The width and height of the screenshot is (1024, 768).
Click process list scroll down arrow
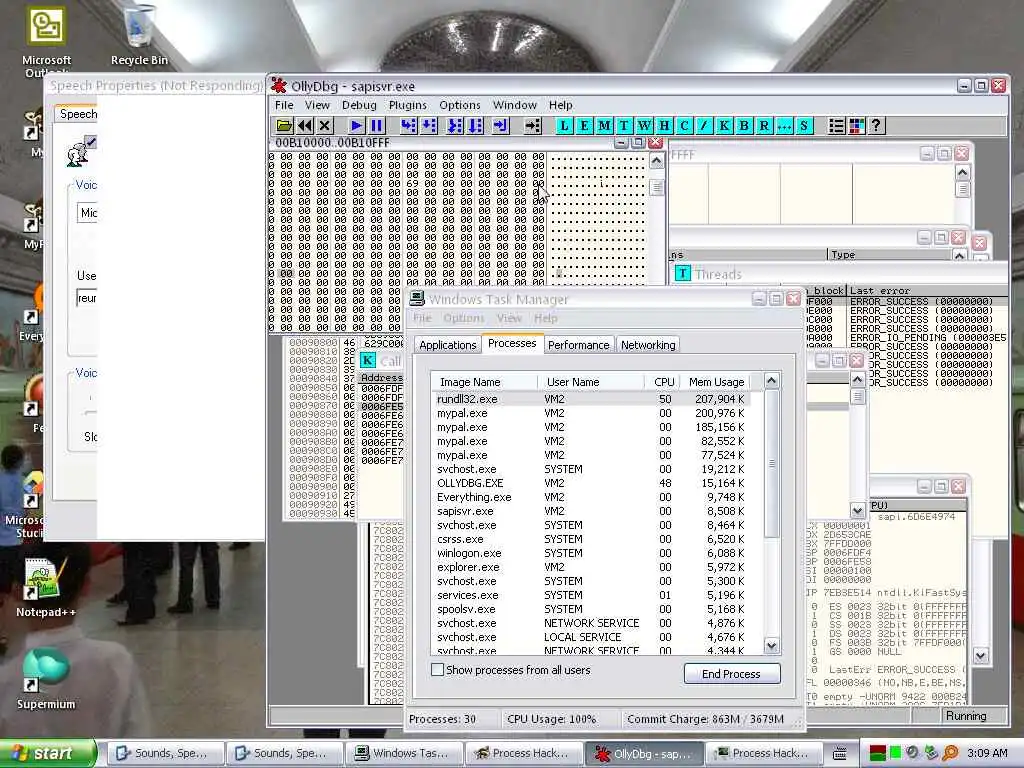pos(771,646)
